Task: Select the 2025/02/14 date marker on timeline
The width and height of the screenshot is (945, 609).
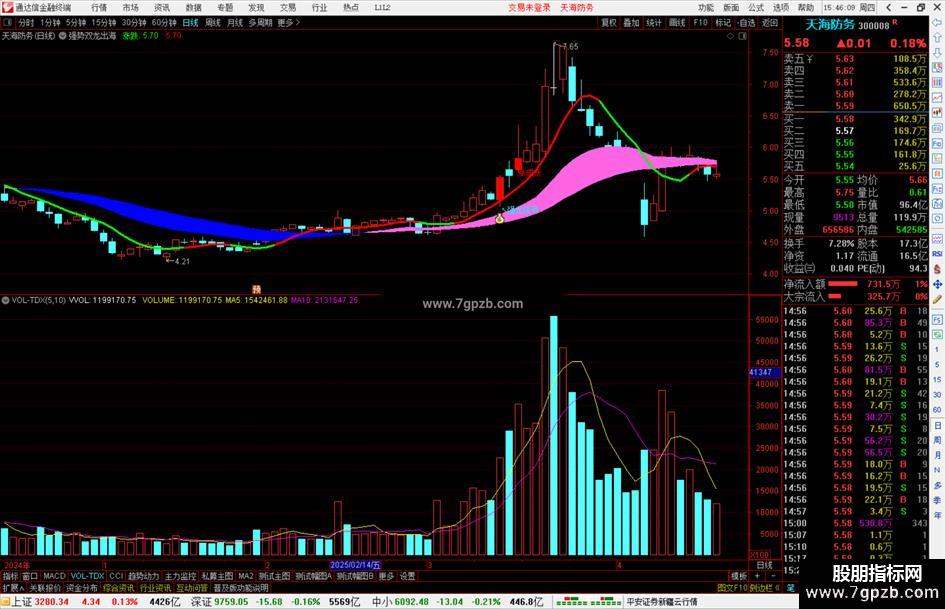Action: coord(356,565)
